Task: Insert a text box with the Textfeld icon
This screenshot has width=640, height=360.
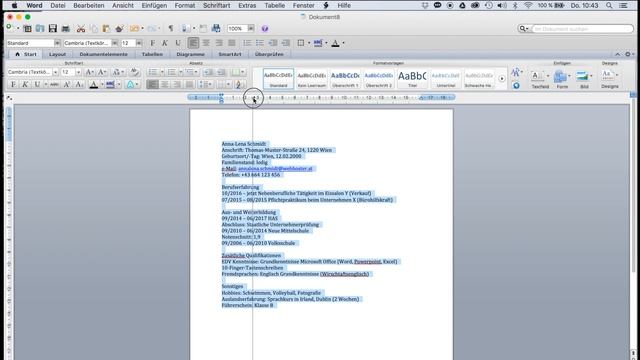Action: coord(538,76)
